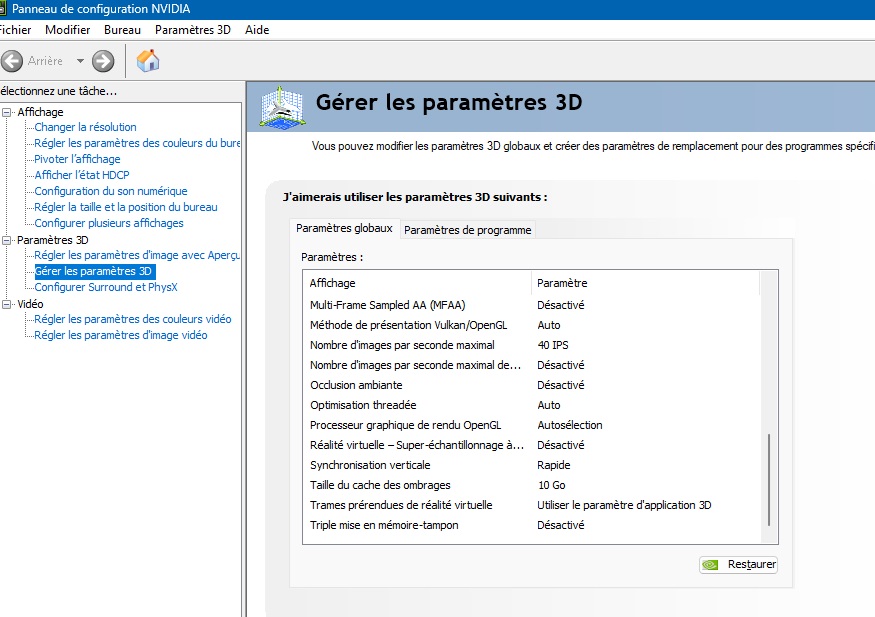
Task: Collapse the Vidéo tree section
Action: point(7,304)
